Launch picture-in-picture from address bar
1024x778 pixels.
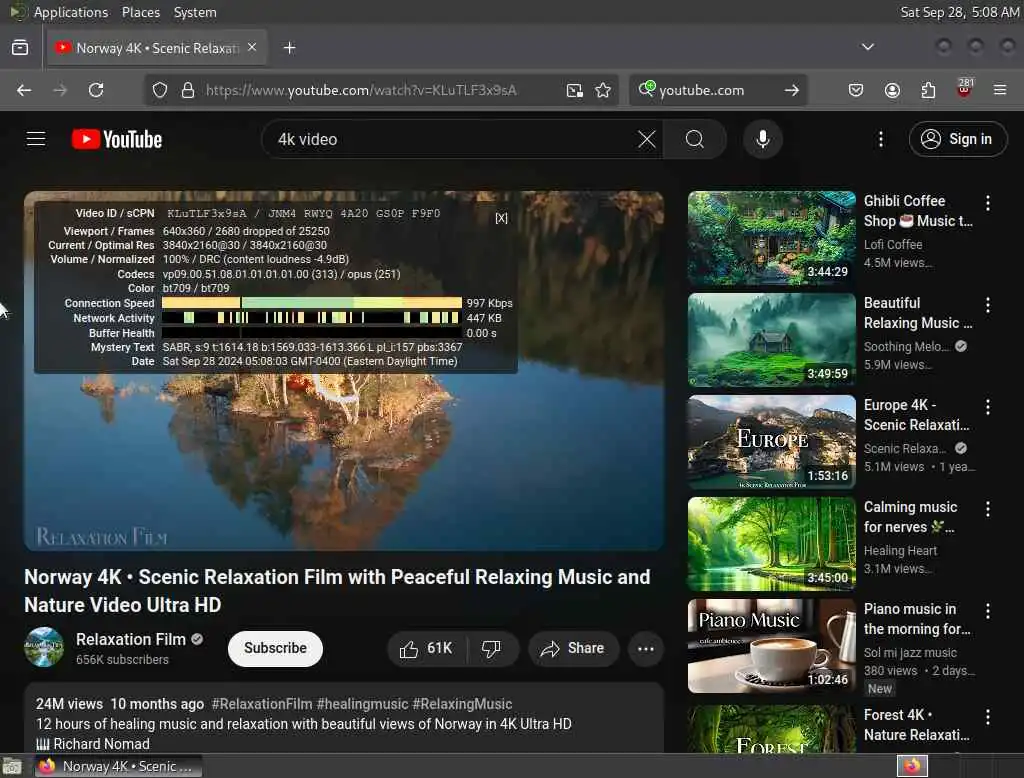[x=575, y=90]
